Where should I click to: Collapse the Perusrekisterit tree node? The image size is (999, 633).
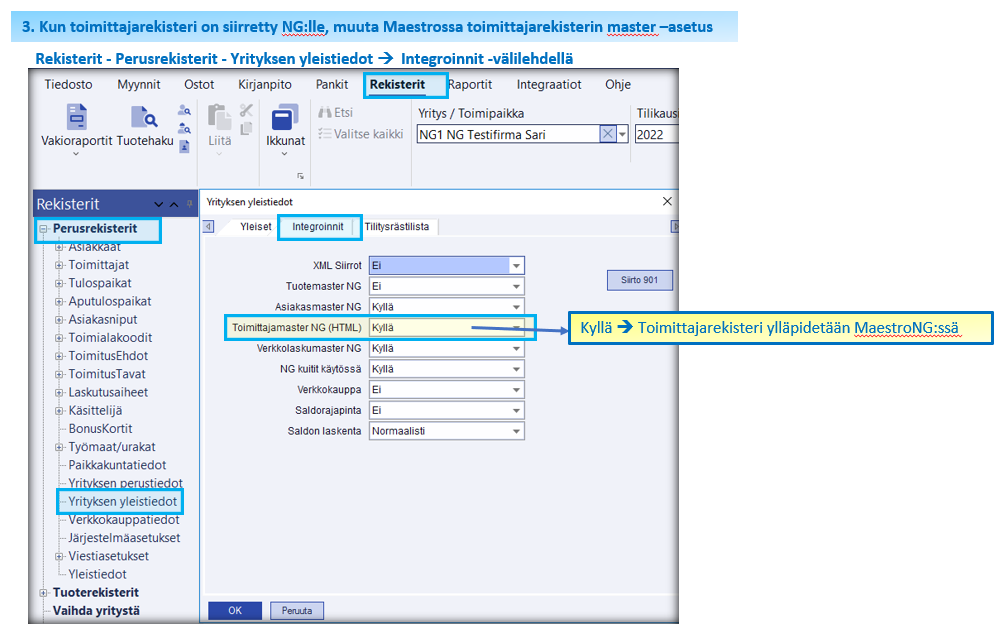[x=43, y=229]
